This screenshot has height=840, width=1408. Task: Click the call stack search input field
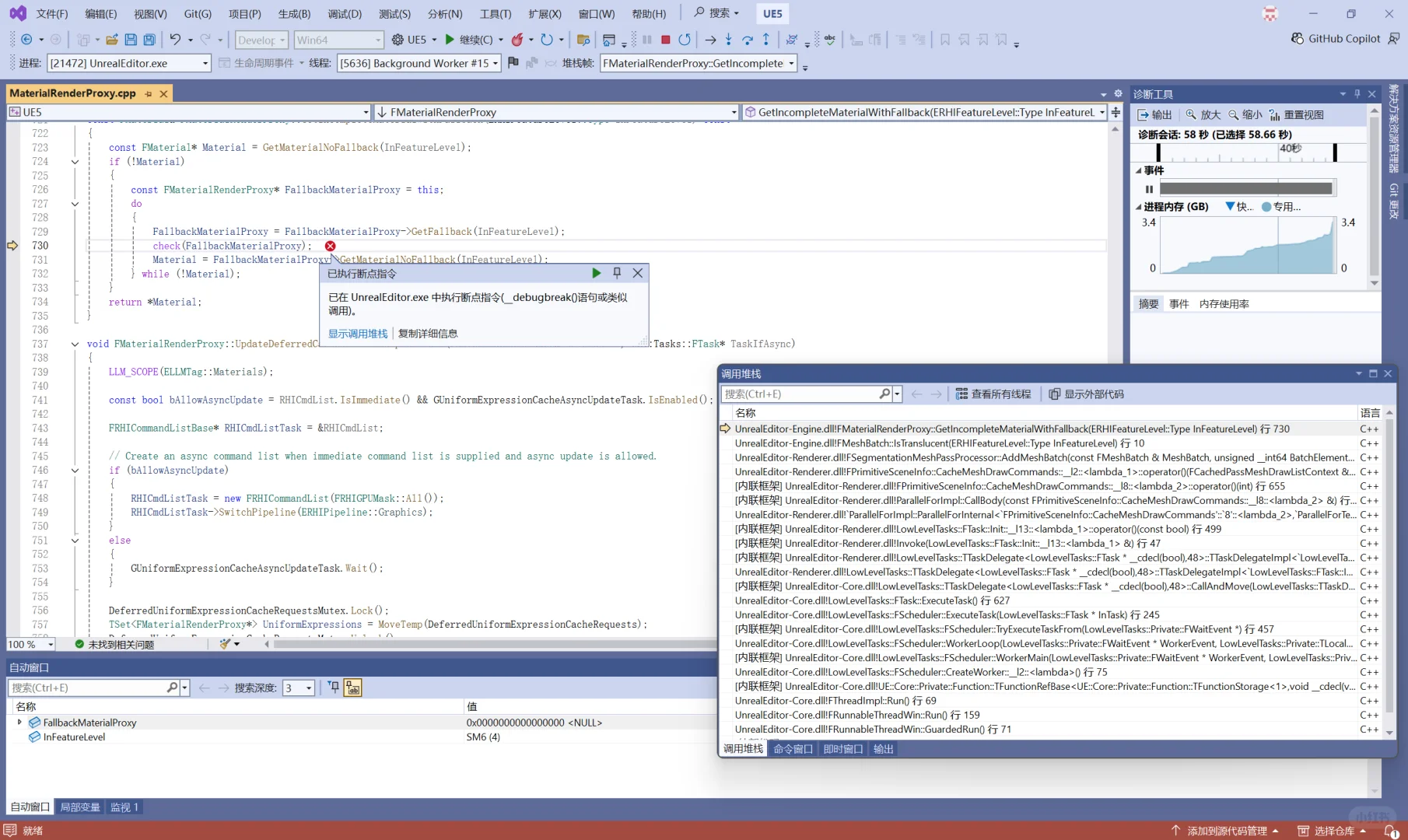800,394
